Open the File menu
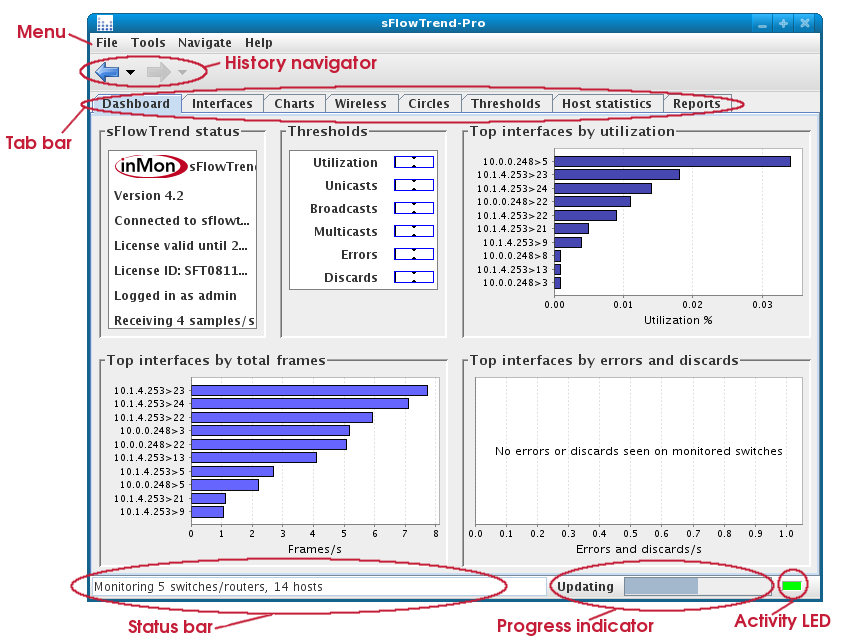 107,42
